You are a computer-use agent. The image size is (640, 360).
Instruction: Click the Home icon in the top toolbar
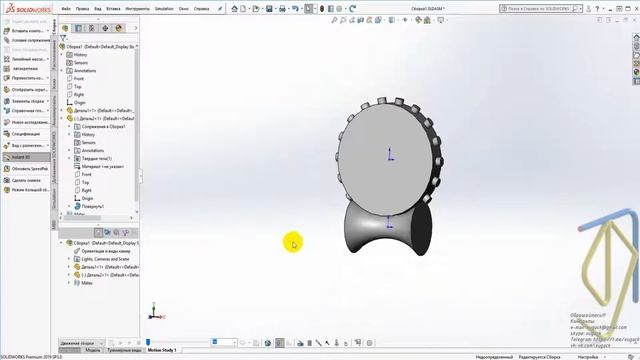(x=235, y=9)
